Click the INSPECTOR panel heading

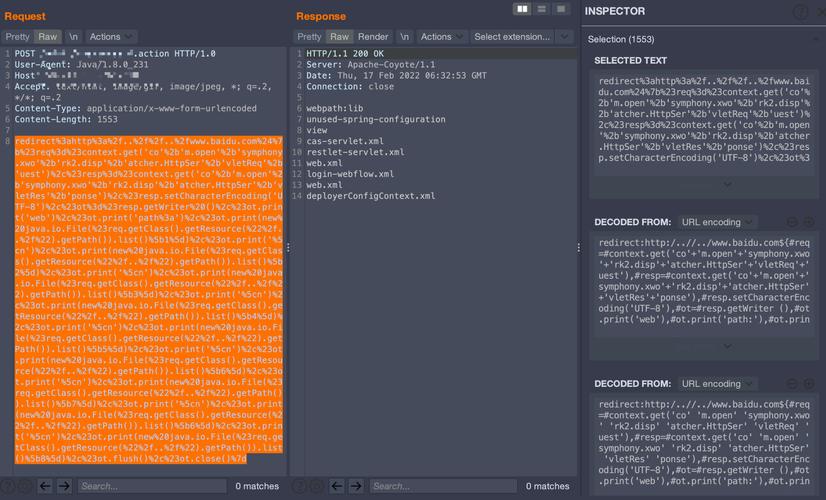[615, 11]
